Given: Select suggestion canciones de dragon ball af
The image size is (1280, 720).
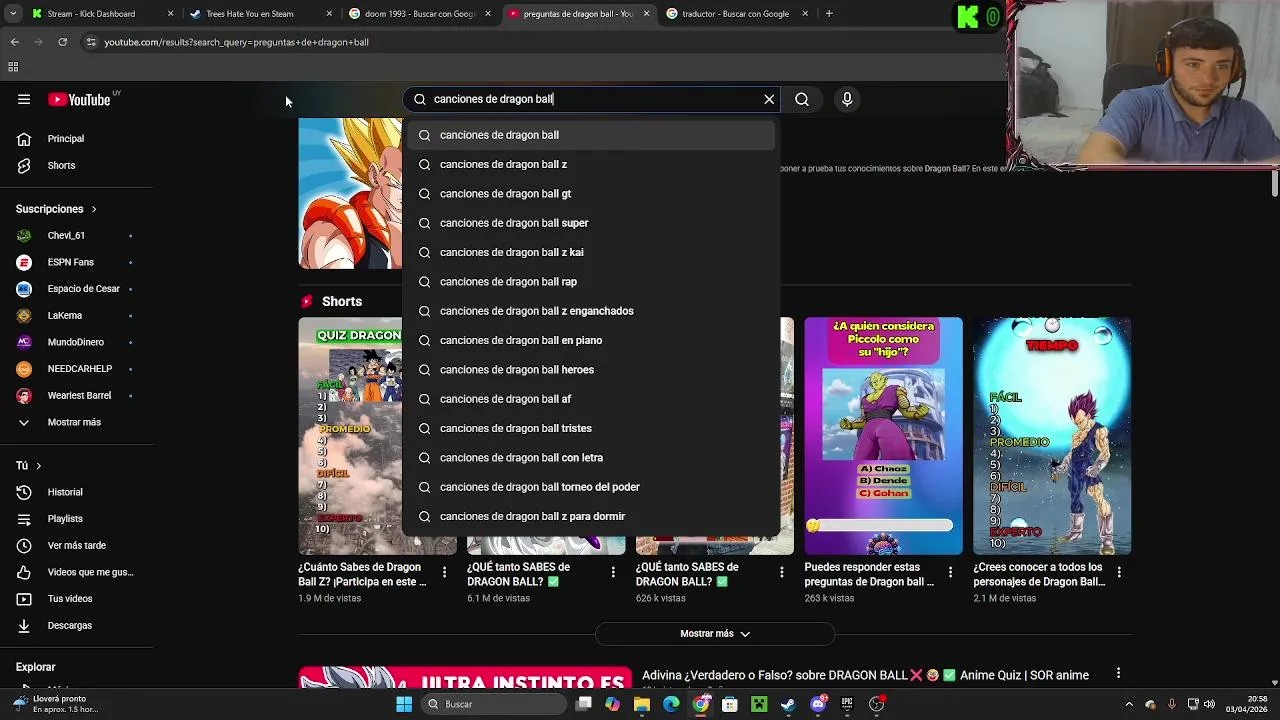Looking at the screenshot, I should click(590, 399).
